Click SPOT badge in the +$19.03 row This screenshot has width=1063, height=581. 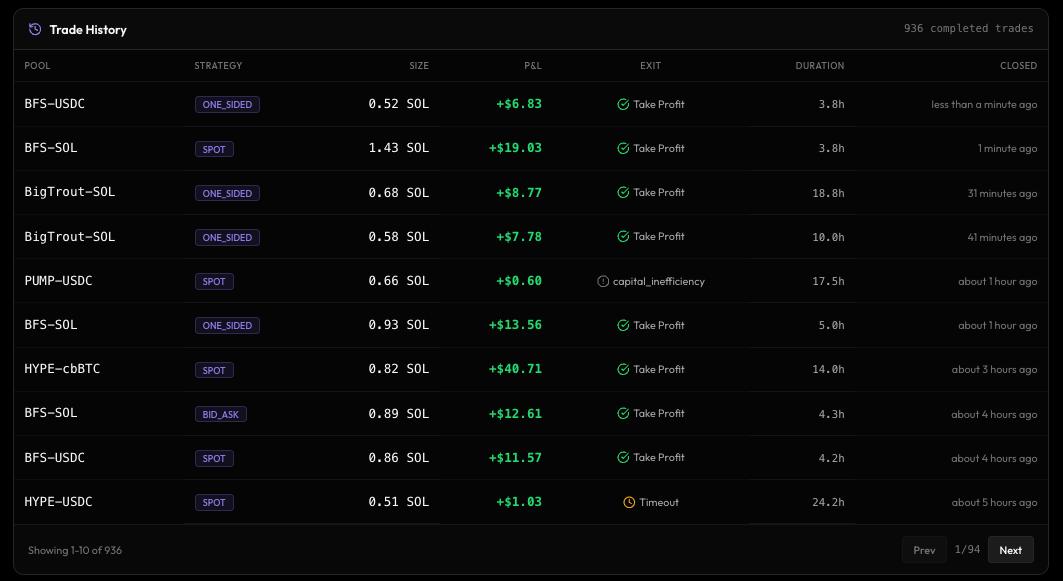pos(214,149)
